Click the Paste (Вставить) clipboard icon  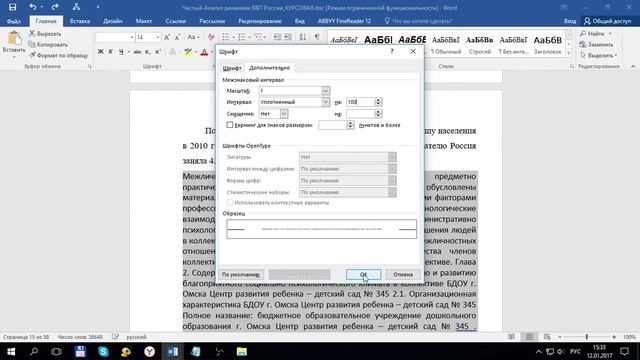point(14,38)
